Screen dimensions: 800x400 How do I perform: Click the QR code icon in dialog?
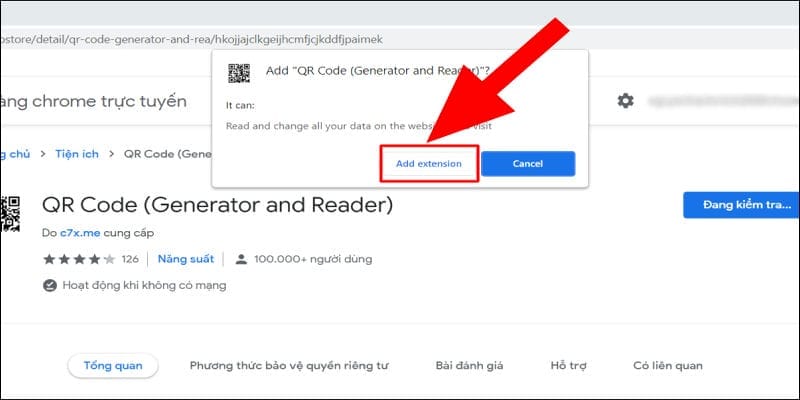coord(239,73)
